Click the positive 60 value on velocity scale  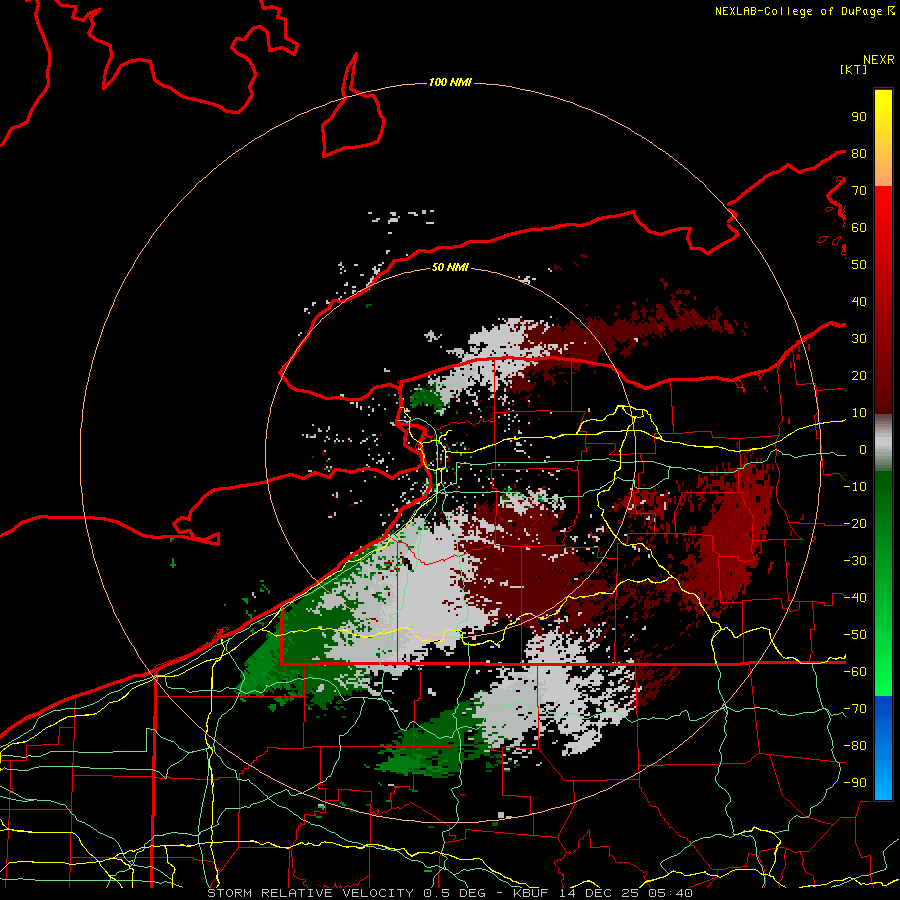coord(859,227)
